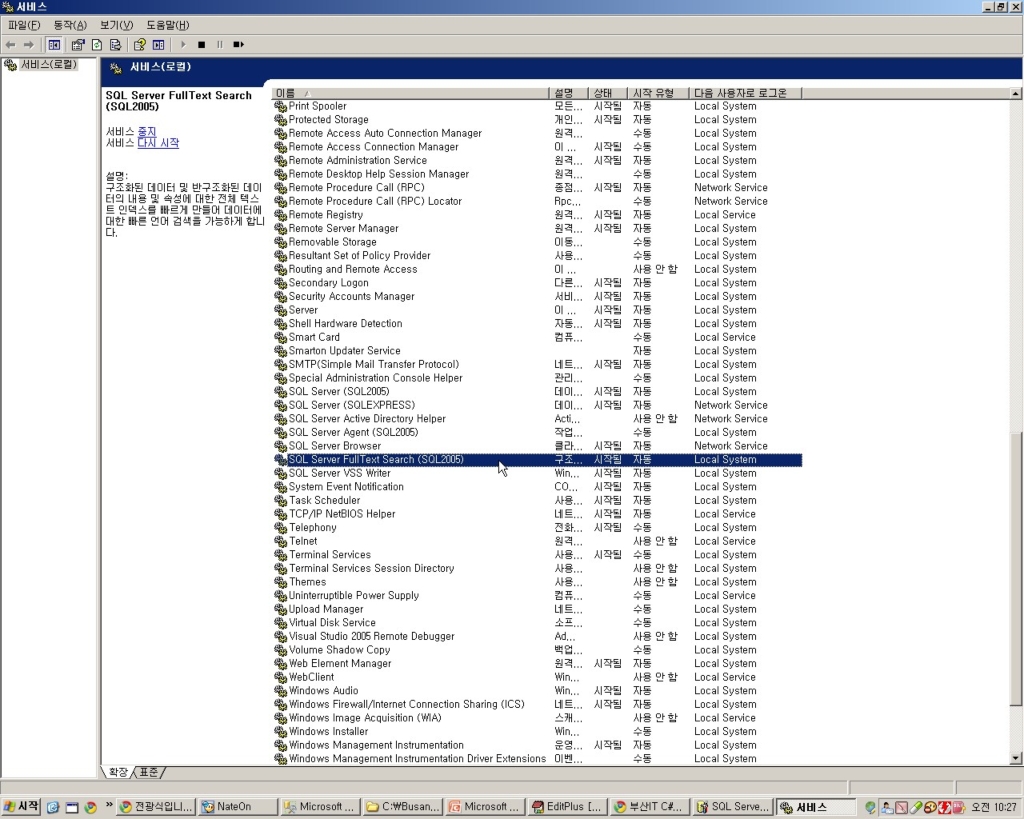
Task: Click the Export List toolbar icon
Action: [116, 44]
